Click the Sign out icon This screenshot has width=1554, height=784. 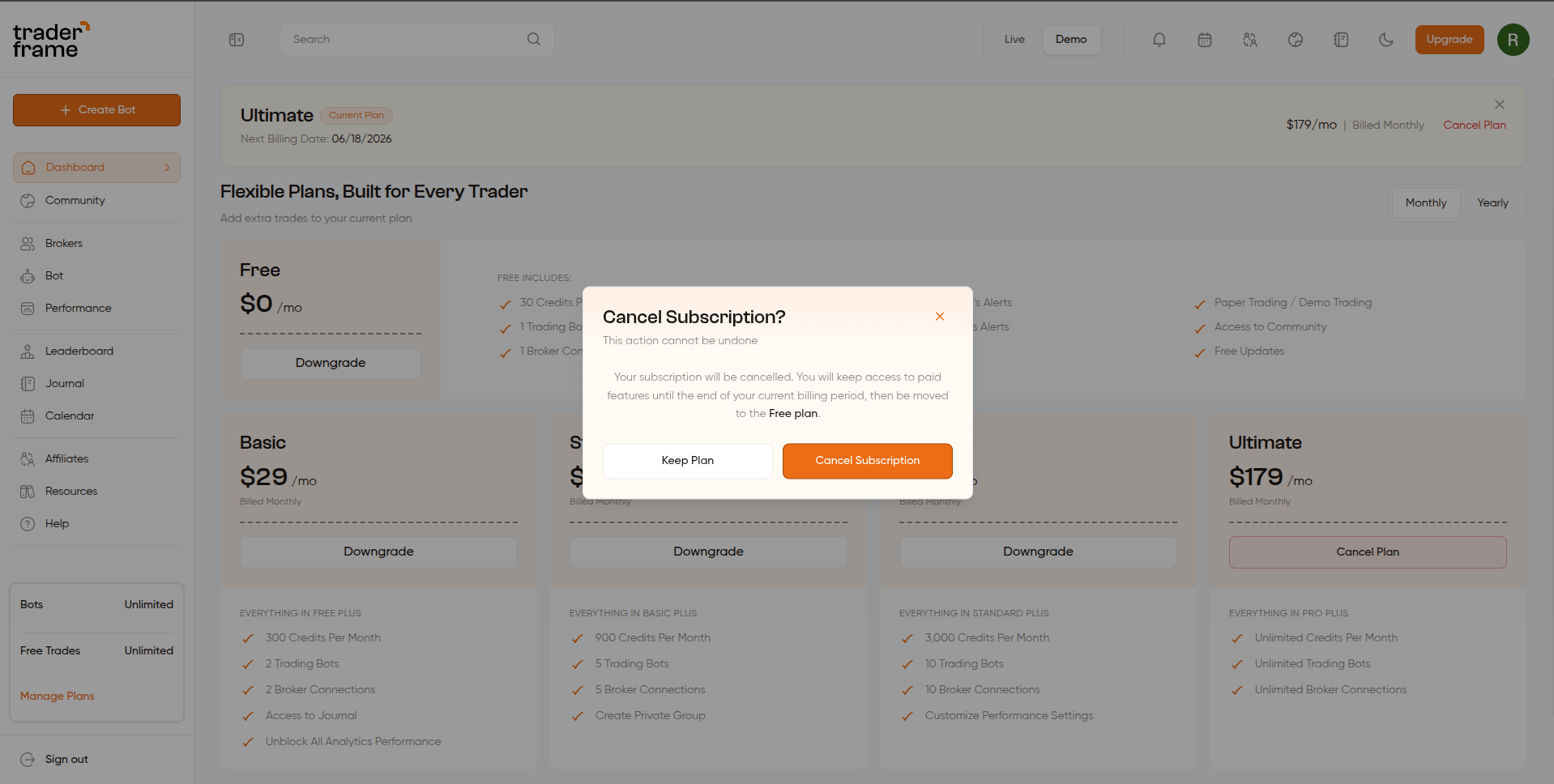(28, 760)
